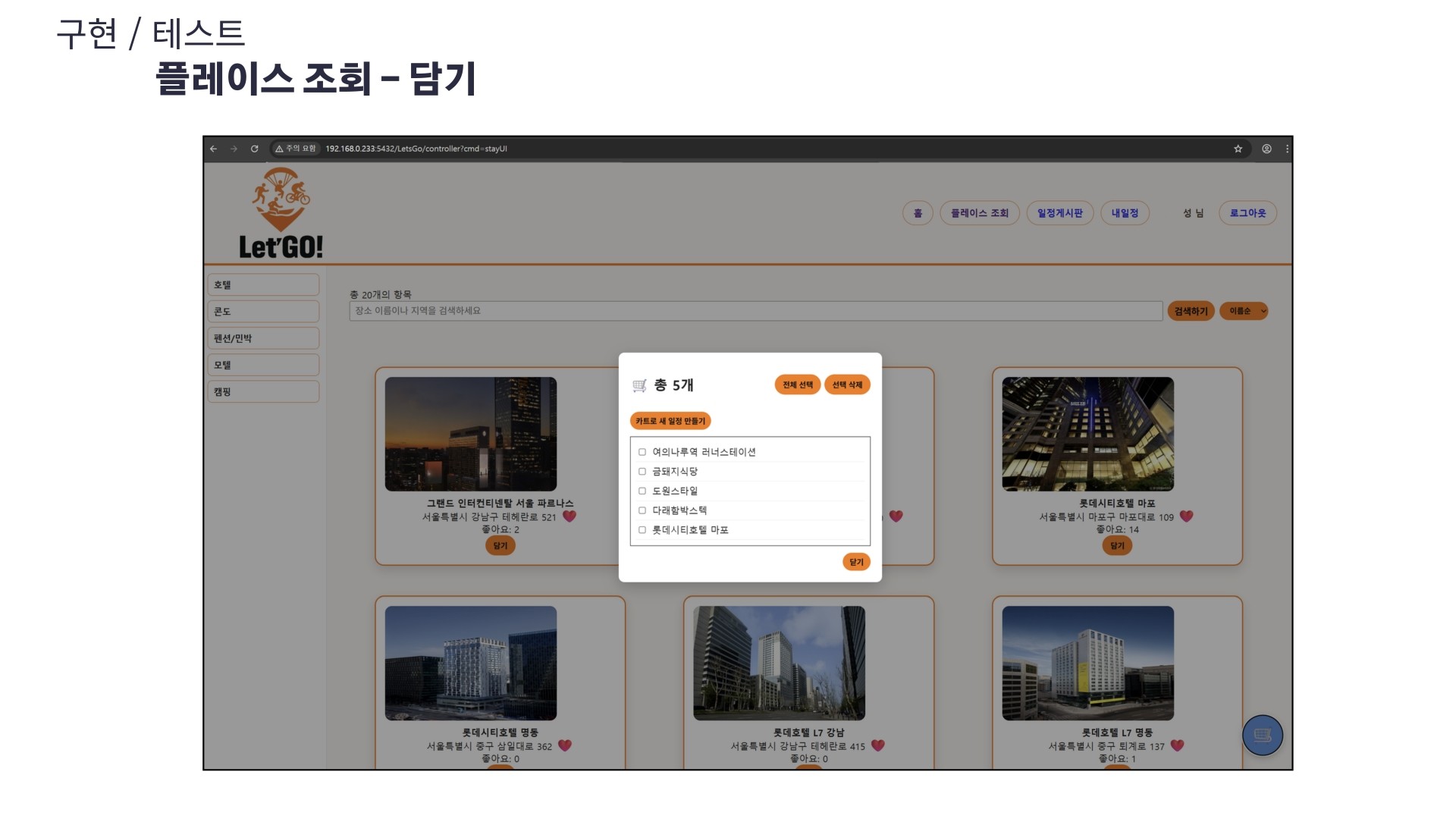Screen dimensions: 1456x819
Task: Click 총 5개 cart count text
Action: pyautogui.click(x=673, y=385)
